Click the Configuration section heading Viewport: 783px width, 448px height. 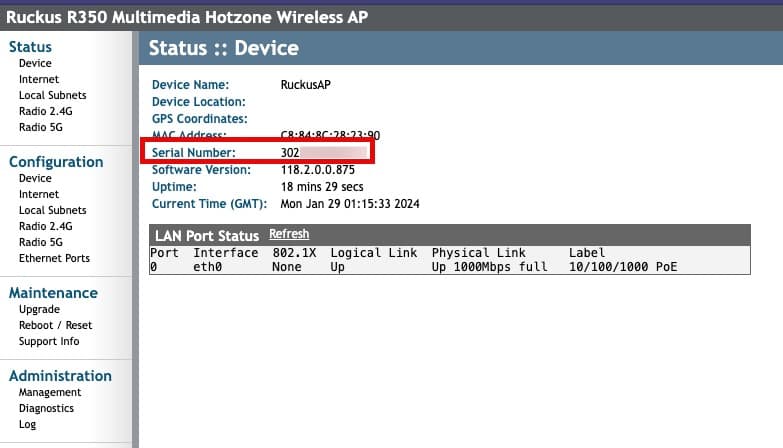[x=56, y=162]
